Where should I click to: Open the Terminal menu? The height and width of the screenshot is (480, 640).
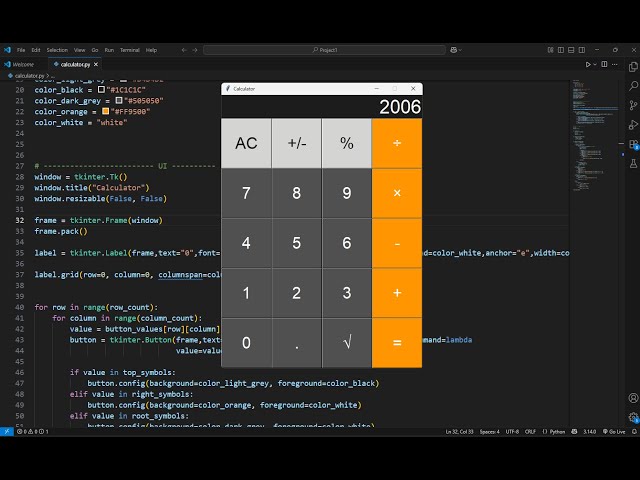tap(130, 50)
